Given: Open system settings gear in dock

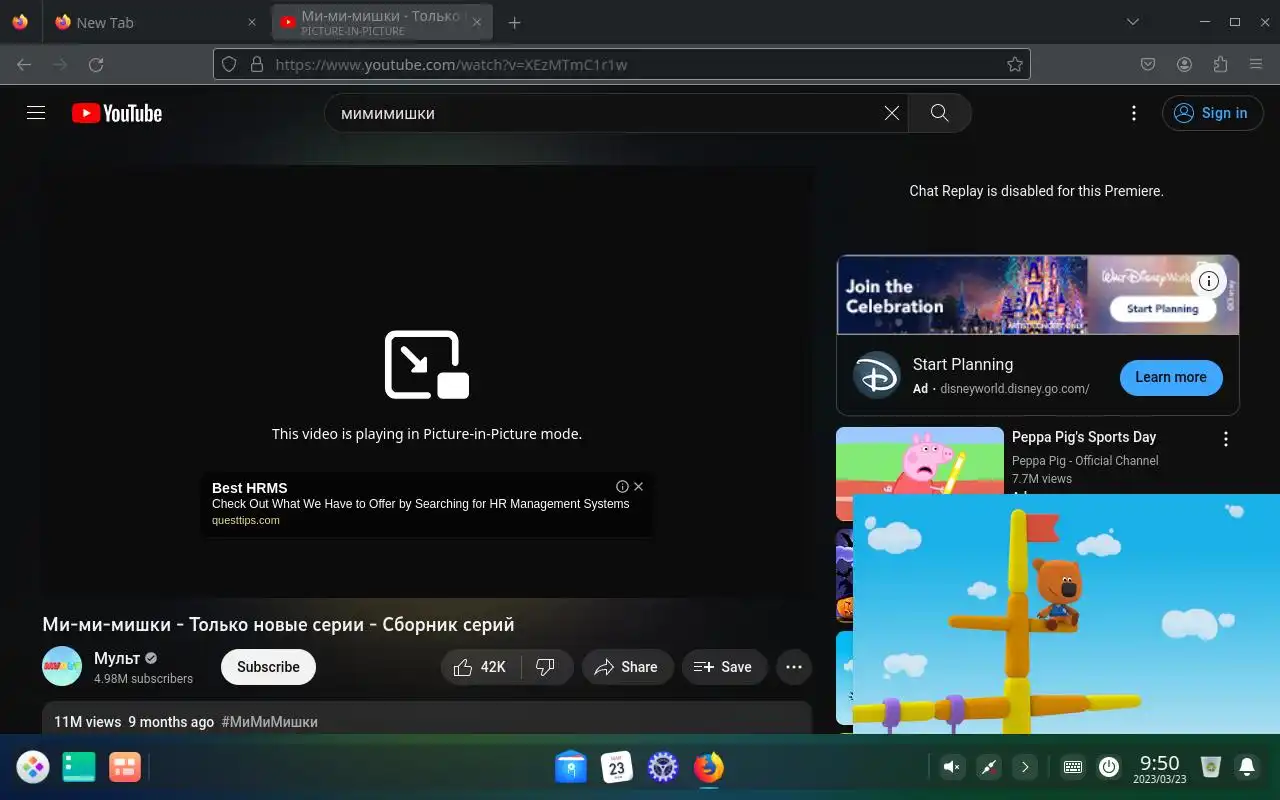Looking at the screenshot, I should click(663, 767).
